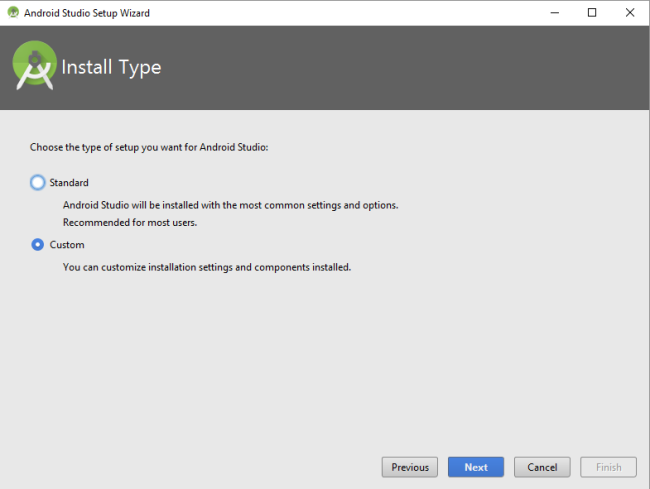Image resolution: width=650 pixels, height=489 pixels.
Task: Click the "Recommended for most users." text
Action: pyautogui.click(x=130, y=222)
